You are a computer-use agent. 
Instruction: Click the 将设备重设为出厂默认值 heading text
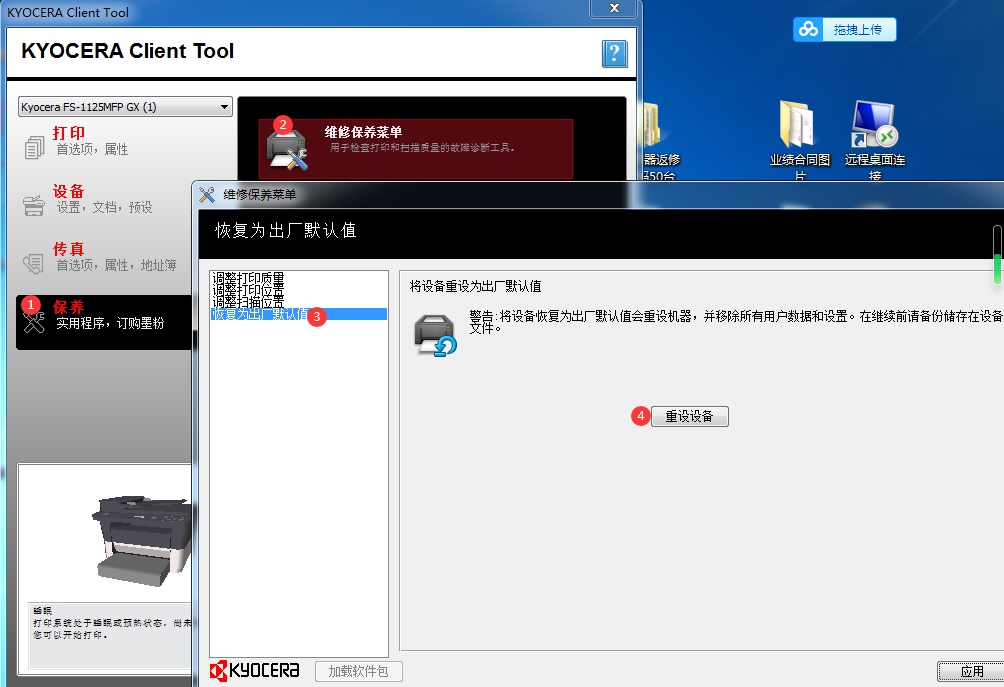pyautogui.click(x=476, y=286)
